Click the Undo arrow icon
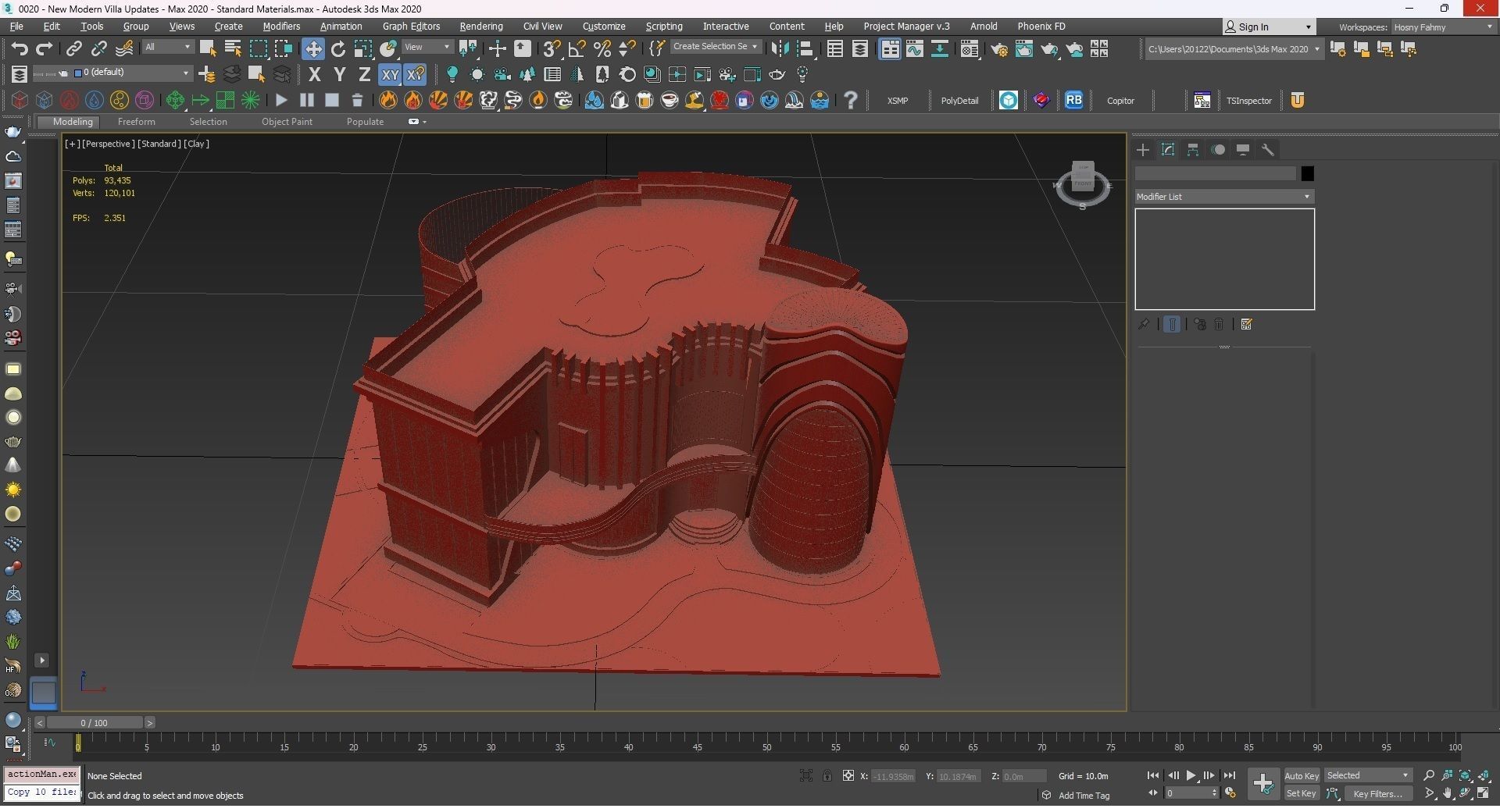The height and width of the screenshot is (812, 1500). point(20,49)
